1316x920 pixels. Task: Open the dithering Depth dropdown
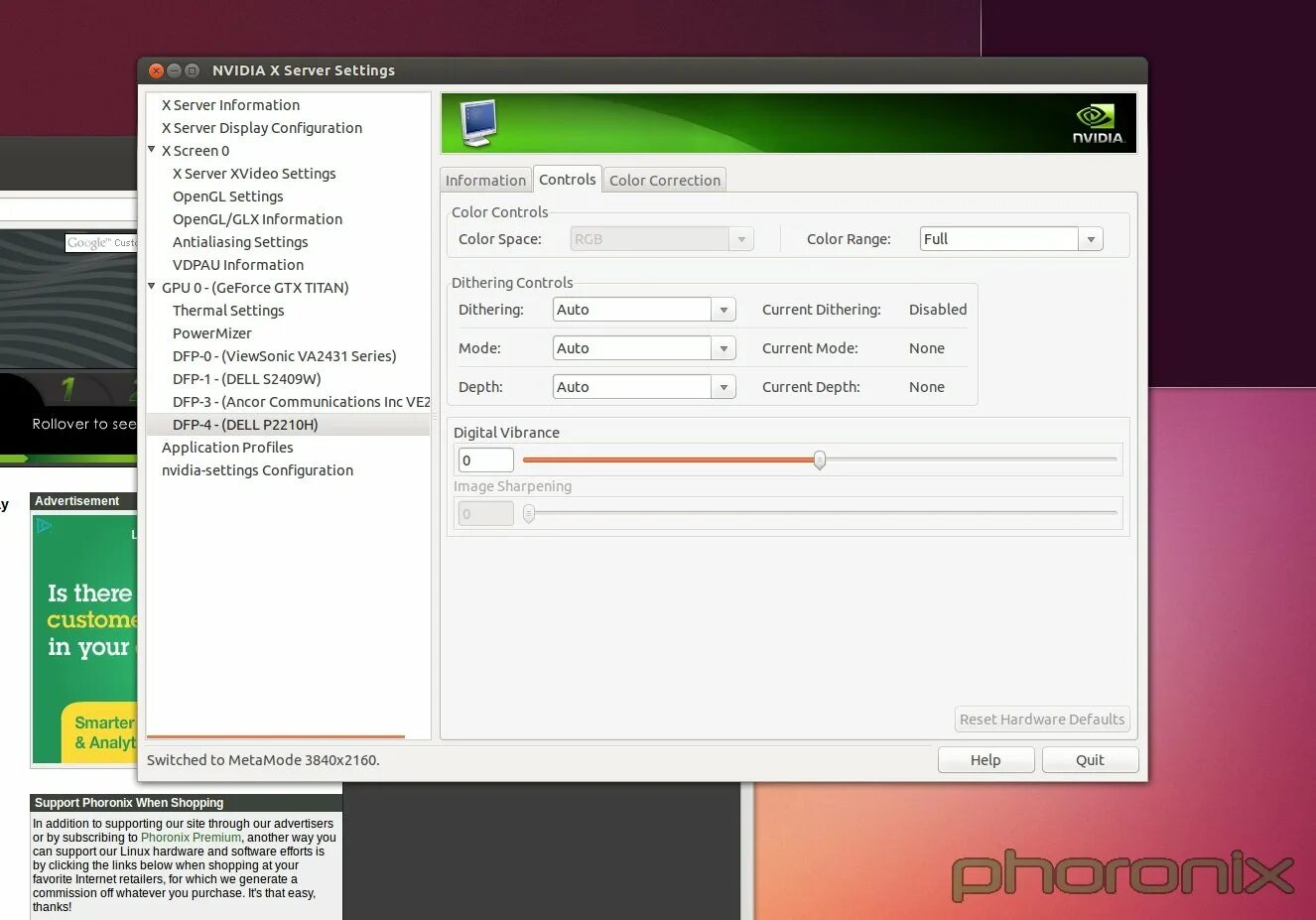point(644,387)
